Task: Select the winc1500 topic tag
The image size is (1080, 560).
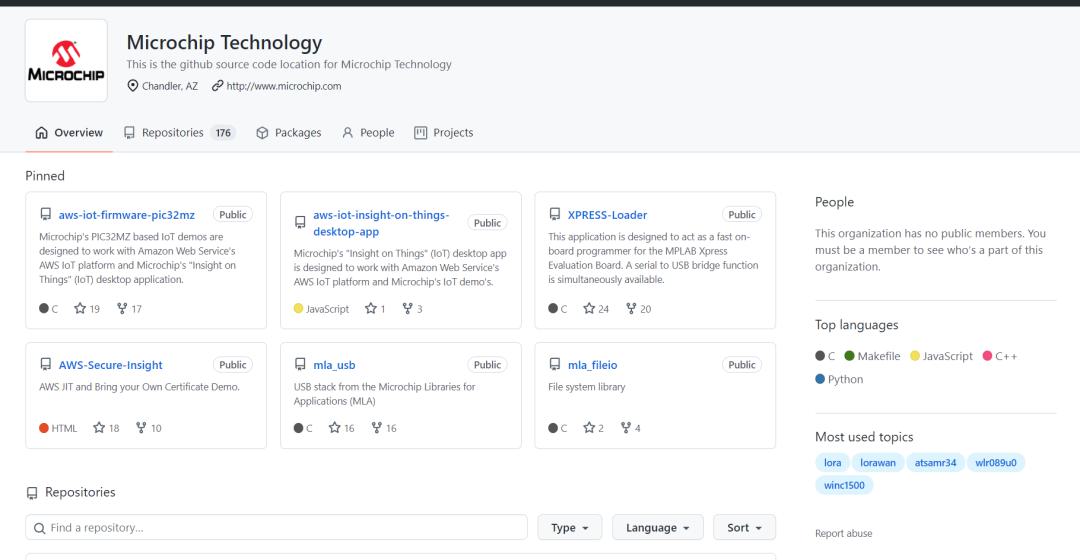Action: pos(844,485)
